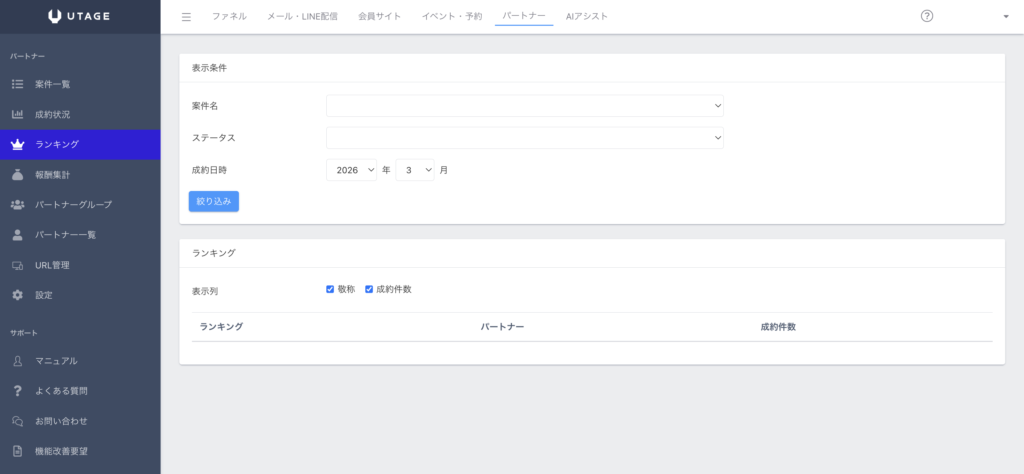This screenshot has height=474, width=1024.
Task: Toggle the 成約件数 column checkbox
Action: pyautogui.click(x=369, y=289)
